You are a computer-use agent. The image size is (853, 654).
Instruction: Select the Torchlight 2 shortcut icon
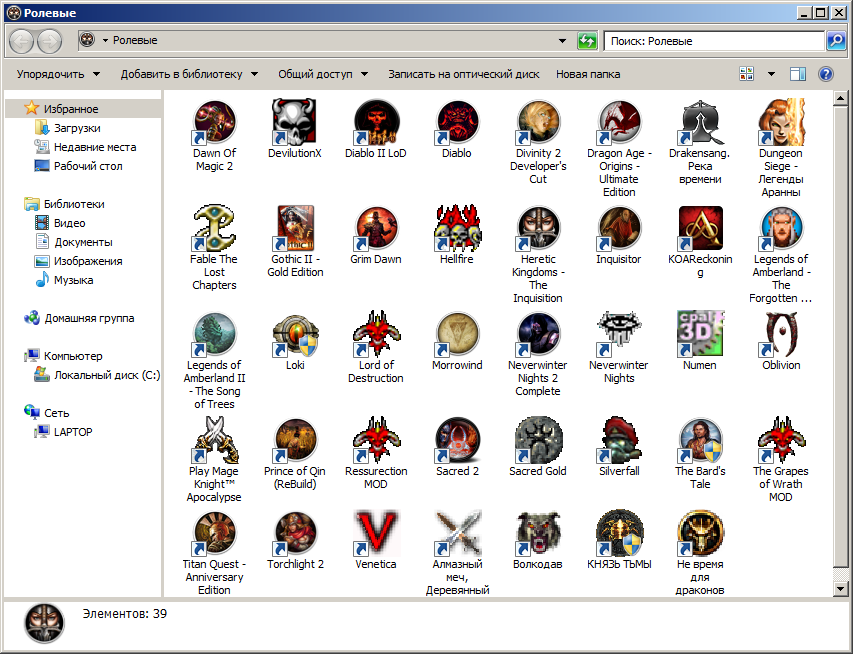294,534
